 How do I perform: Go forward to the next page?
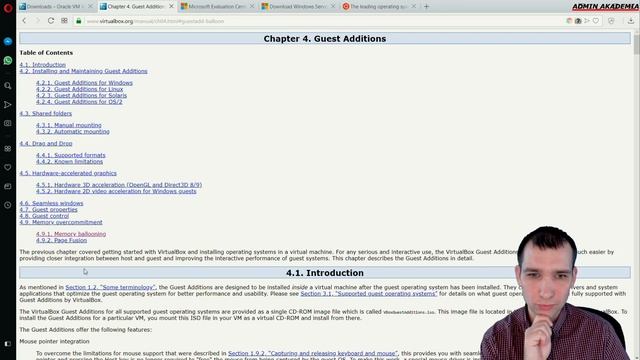pyautogui.click(x=37, y=21)
